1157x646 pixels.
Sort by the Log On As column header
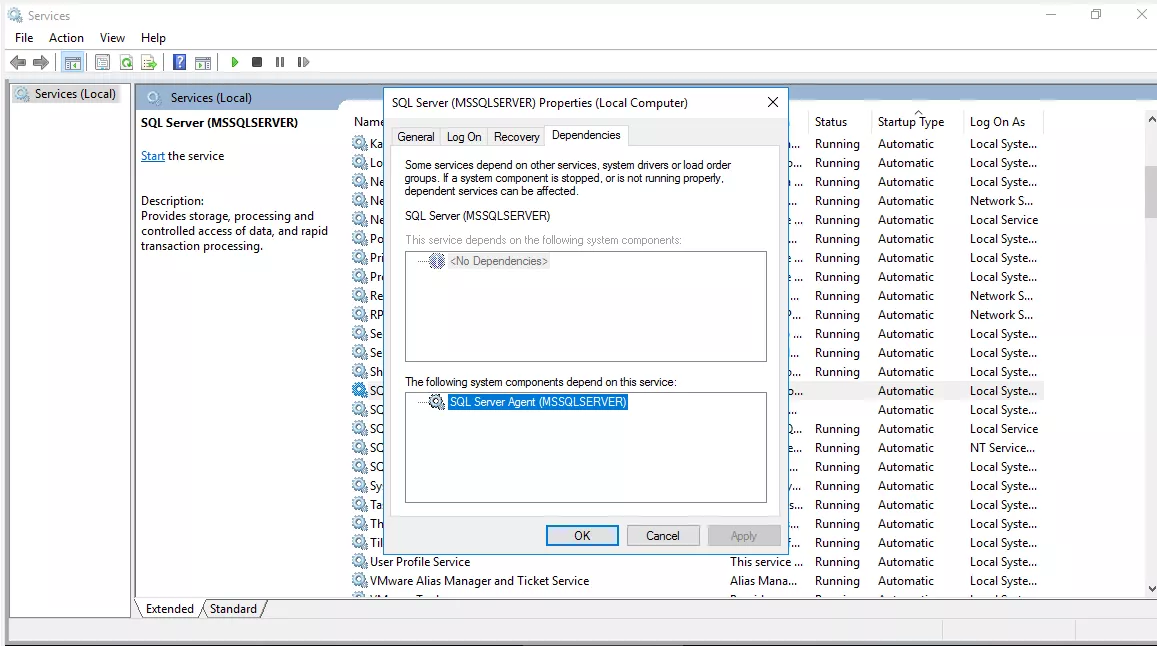(1004, 122)
